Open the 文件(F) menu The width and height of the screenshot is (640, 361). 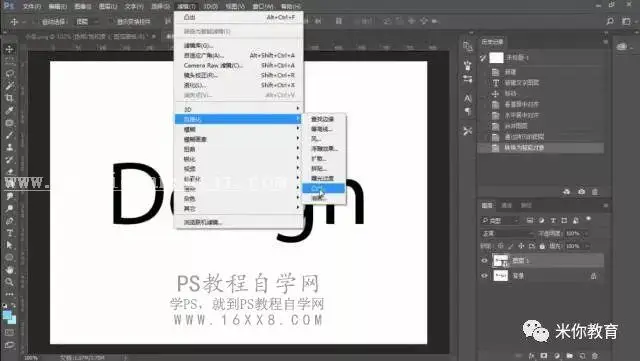click(x=31, y=6)
